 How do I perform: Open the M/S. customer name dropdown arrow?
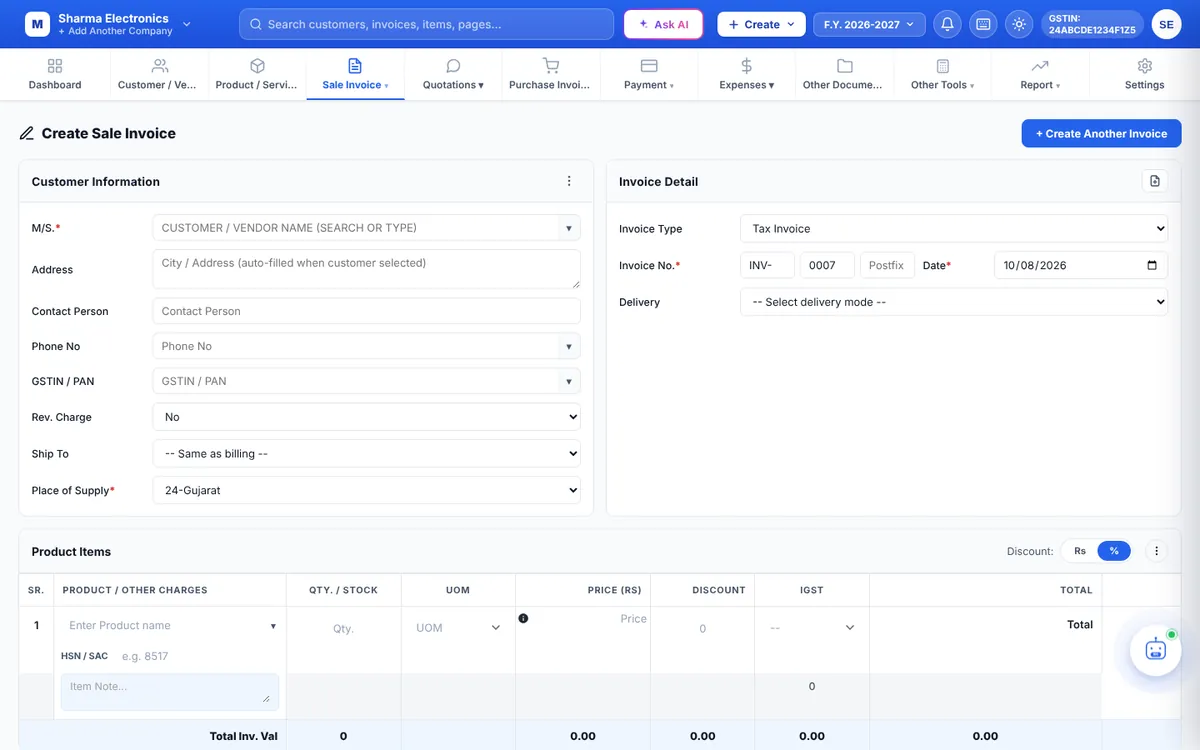point(568,228)
